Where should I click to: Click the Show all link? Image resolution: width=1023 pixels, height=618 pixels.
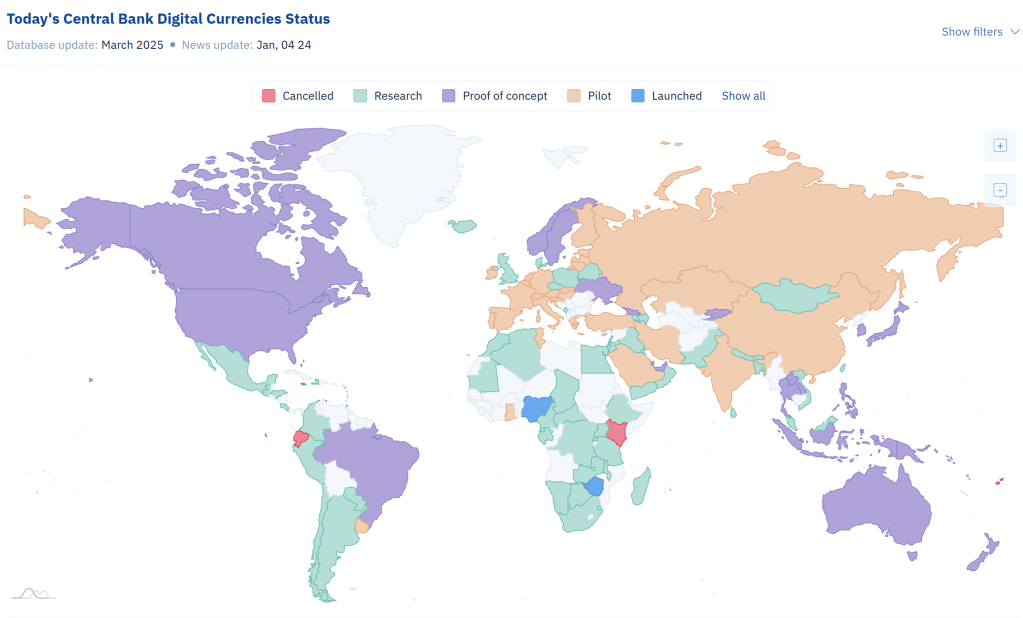pos(744,96)
